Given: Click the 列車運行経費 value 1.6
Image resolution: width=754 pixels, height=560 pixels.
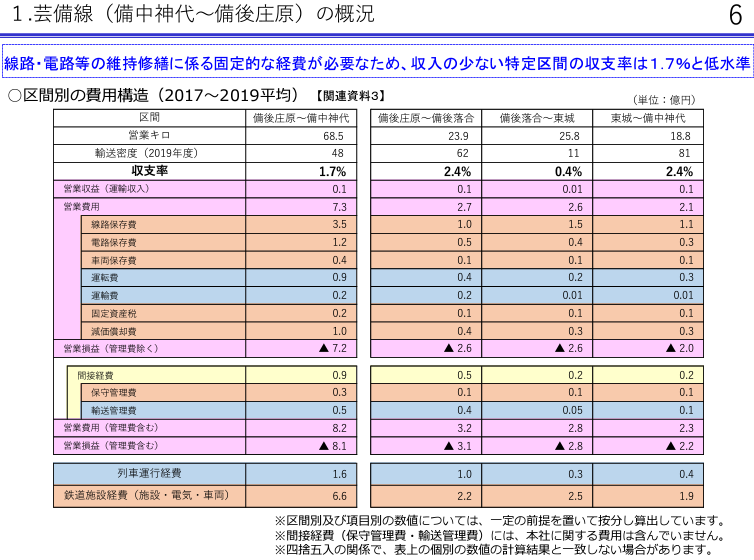Looking at the screenshot, I should click(x=339, y=474).
